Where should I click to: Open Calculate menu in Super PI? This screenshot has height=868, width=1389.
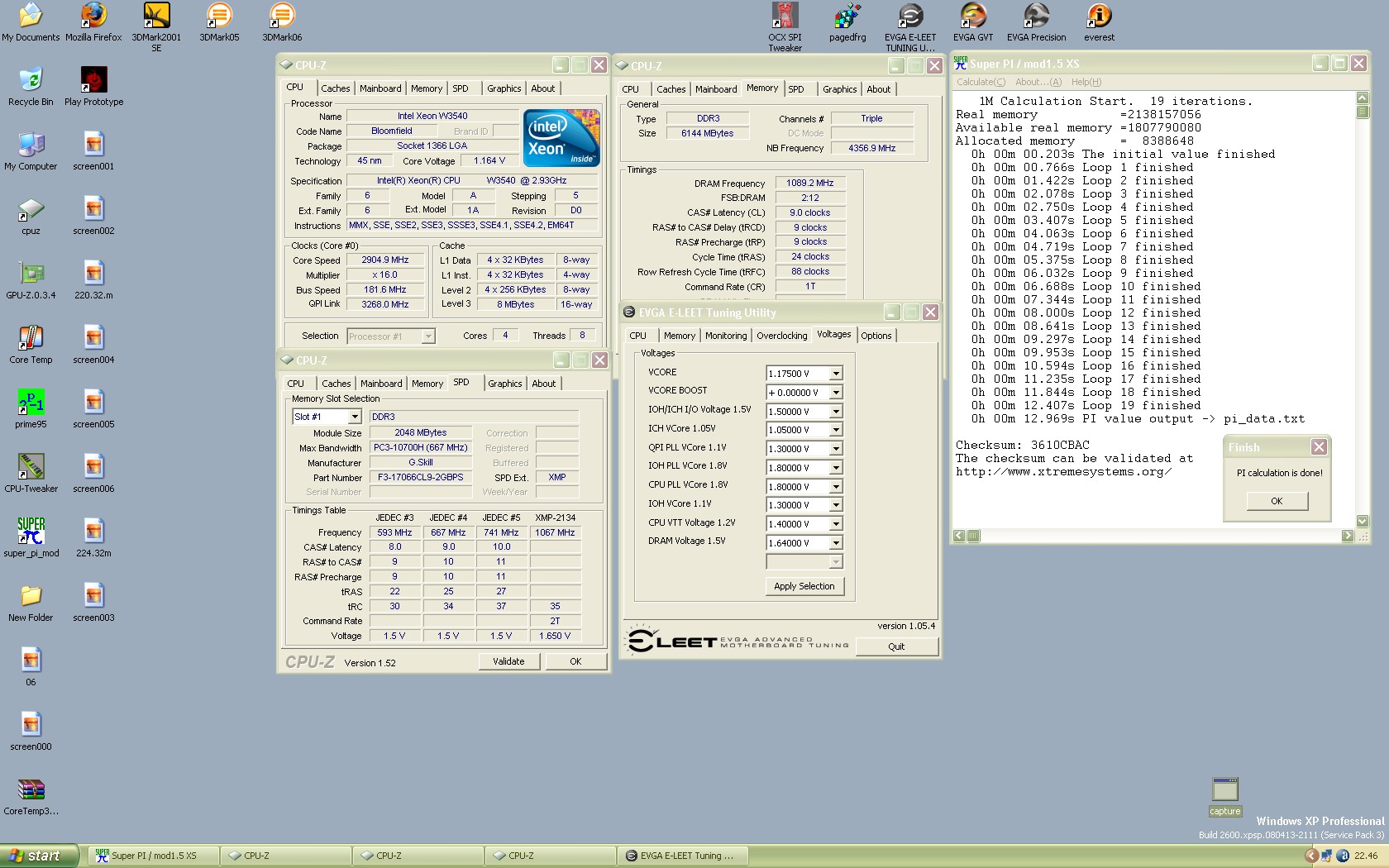click(x=981, y=82)
